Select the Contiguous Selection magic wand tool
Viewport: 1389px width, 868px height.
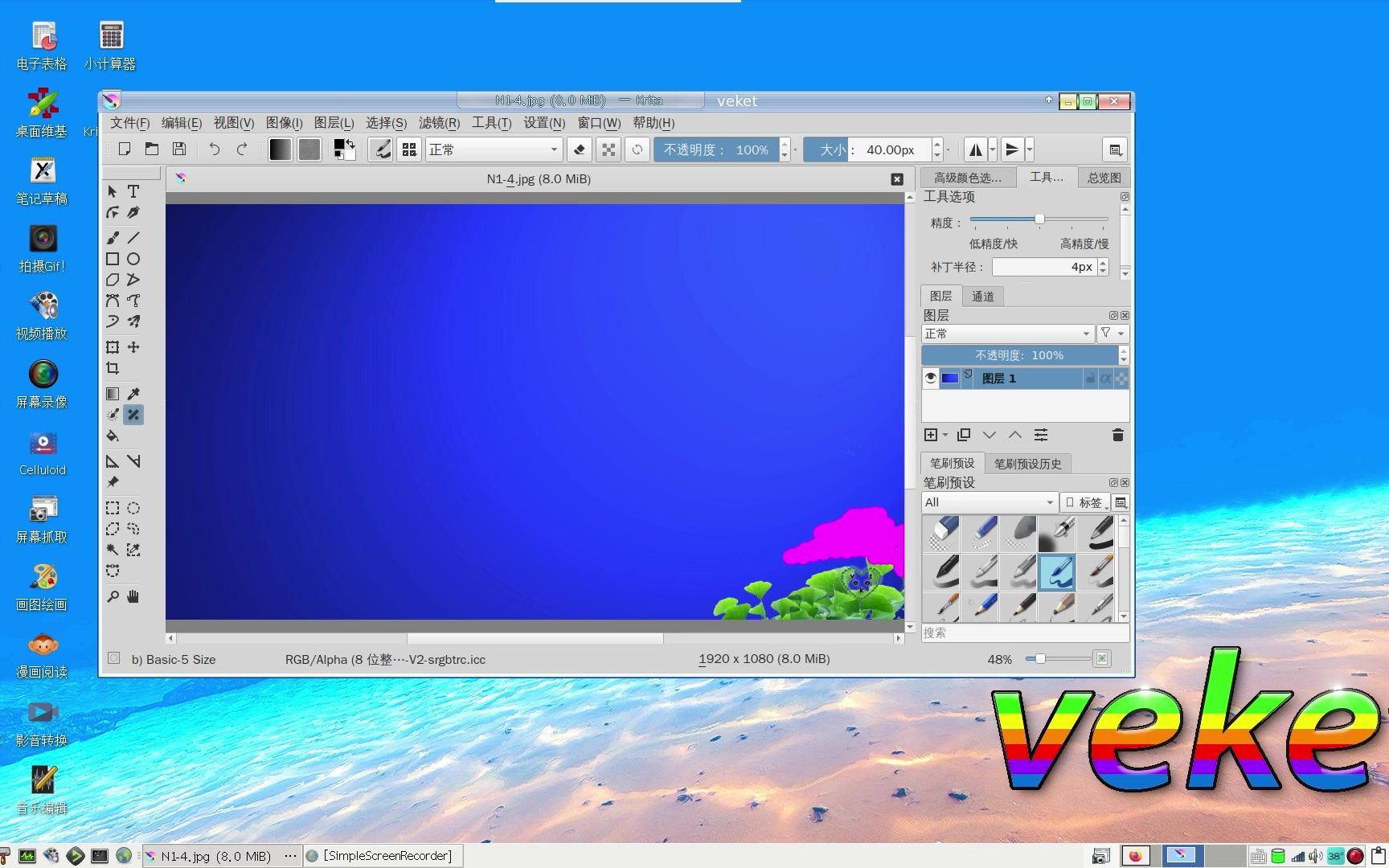113,550
